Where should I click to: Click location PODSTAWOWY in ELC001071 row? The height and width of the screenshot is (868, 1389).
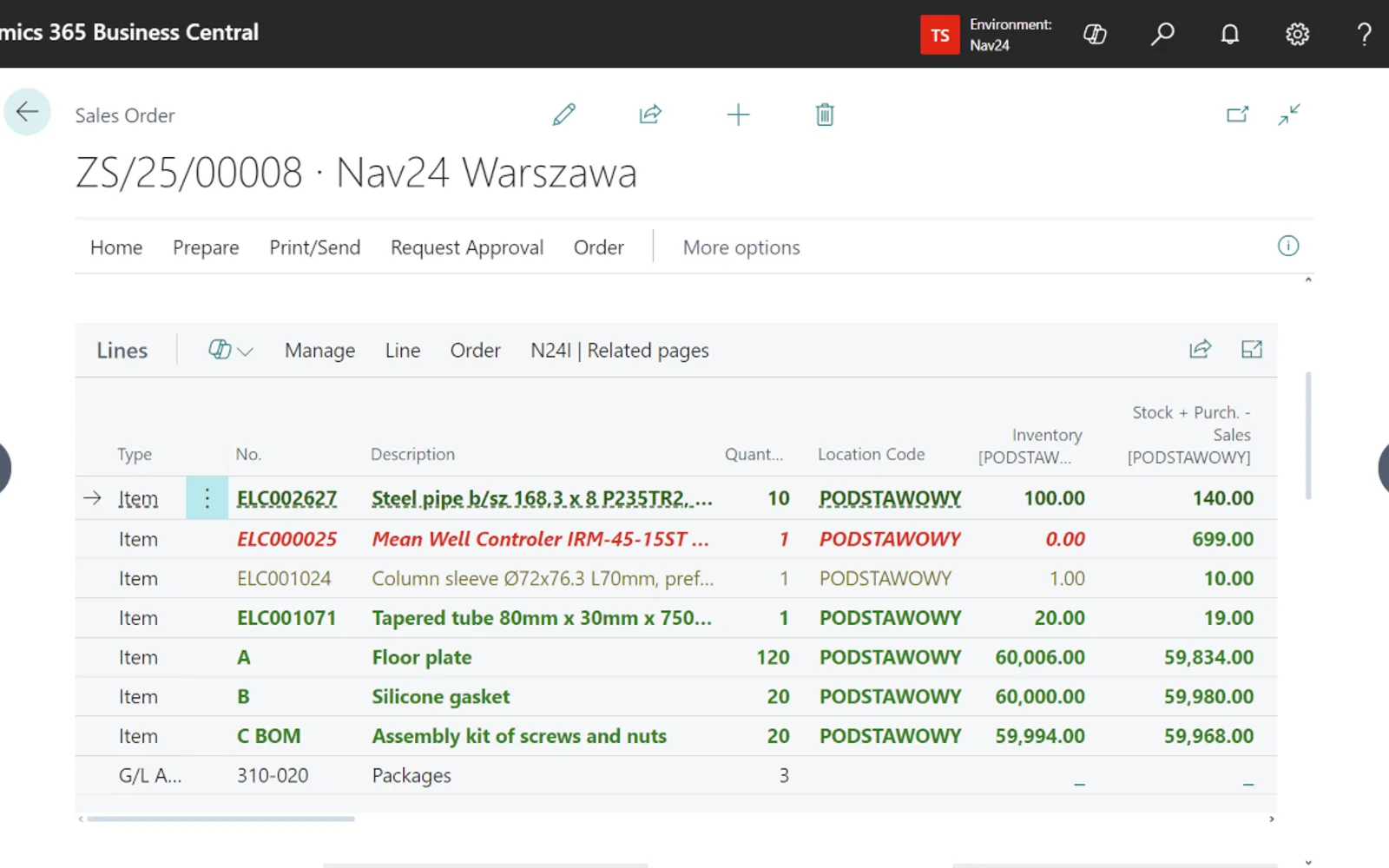[x=890, y=618]
